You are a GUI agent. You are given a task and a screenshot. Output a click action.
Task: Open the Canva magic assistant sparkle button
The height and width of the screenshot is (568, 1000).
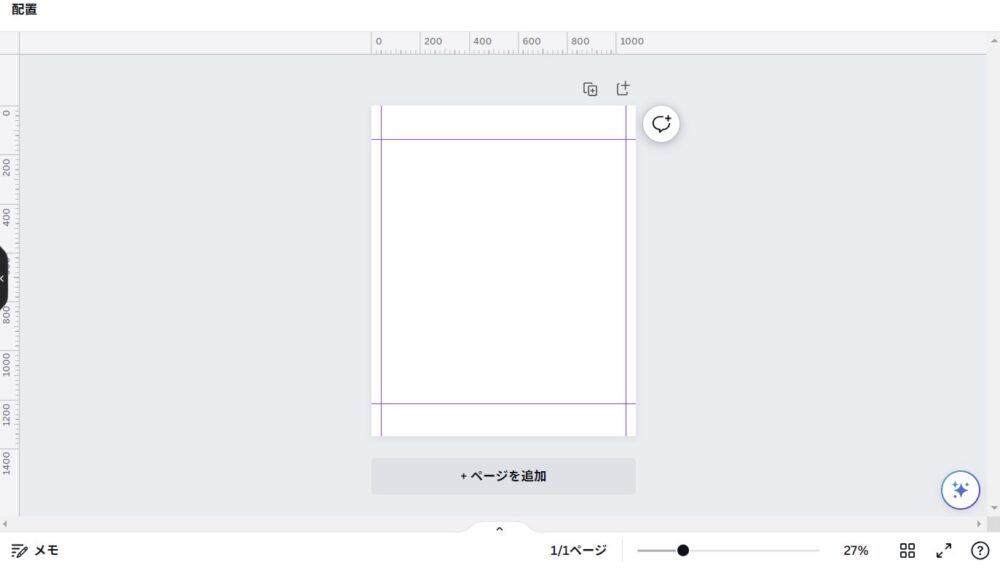(x=960, y=490)
